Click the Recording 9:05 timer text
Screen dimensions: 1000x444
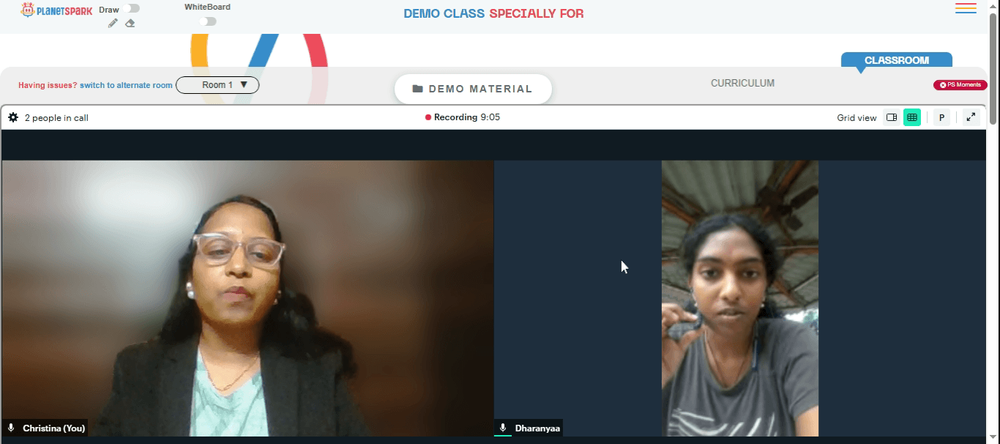467,117
